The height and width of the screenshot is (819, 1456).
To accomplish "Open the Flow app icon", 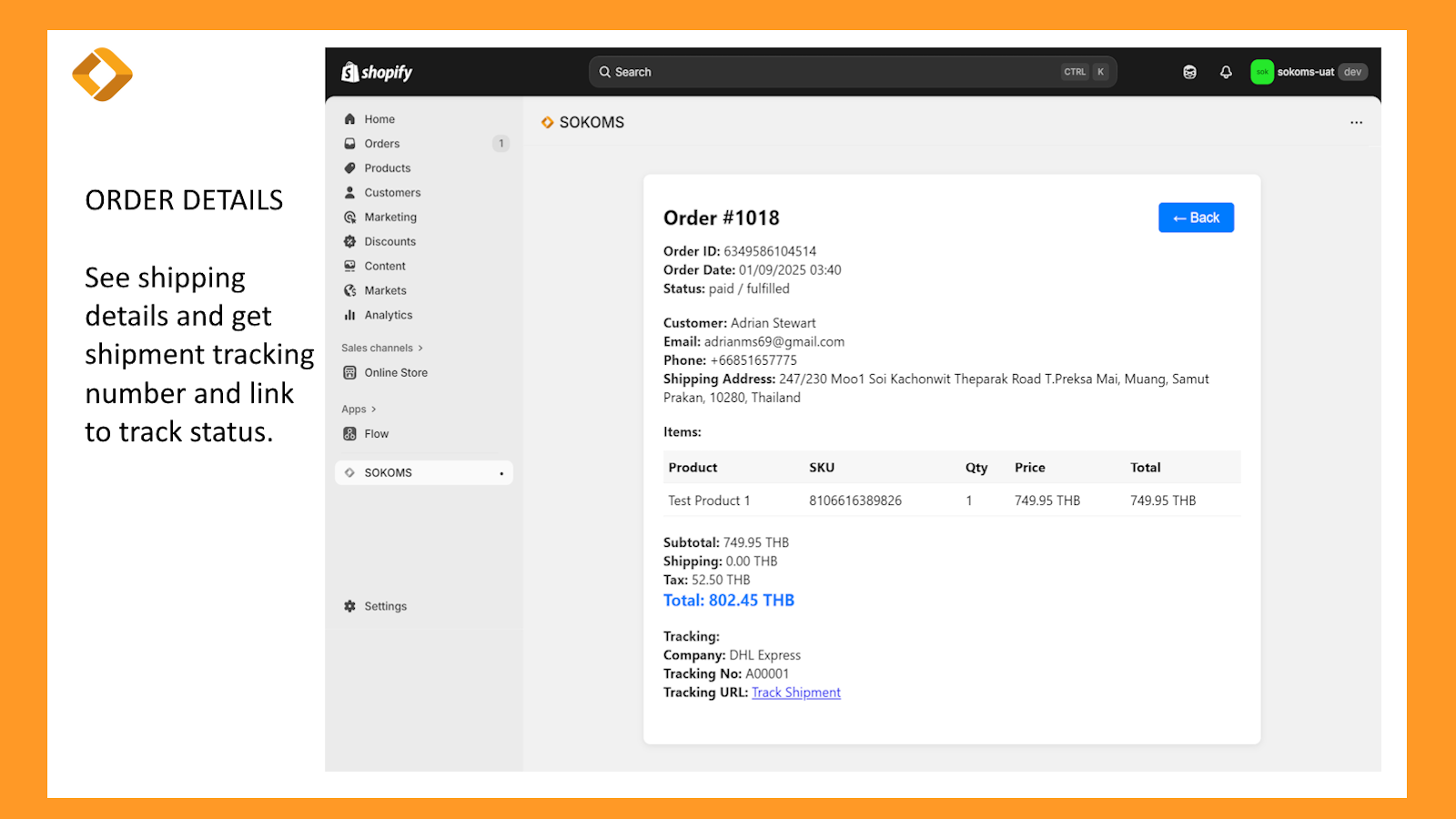I will tap(349, 433).
